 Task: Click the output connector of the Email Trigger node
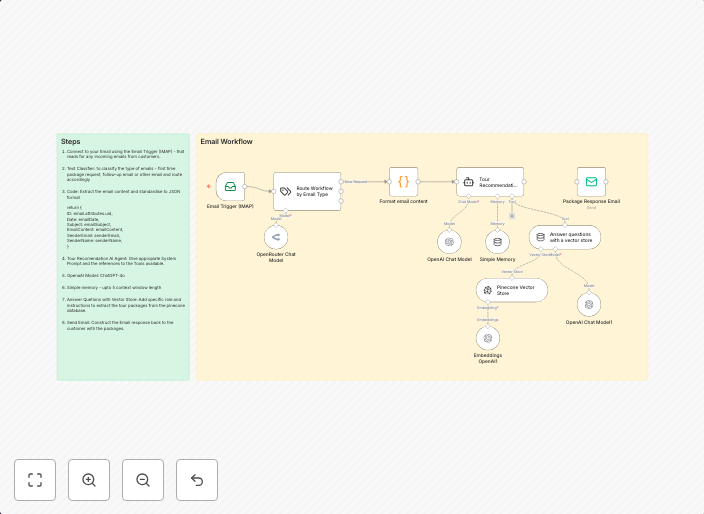[x=245, y=186]
